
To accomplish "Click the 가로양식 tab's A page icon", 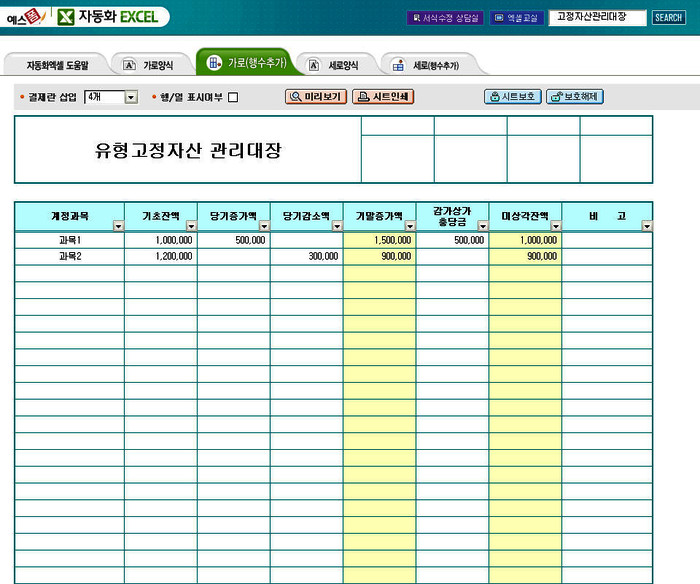I will coord(129,65).
